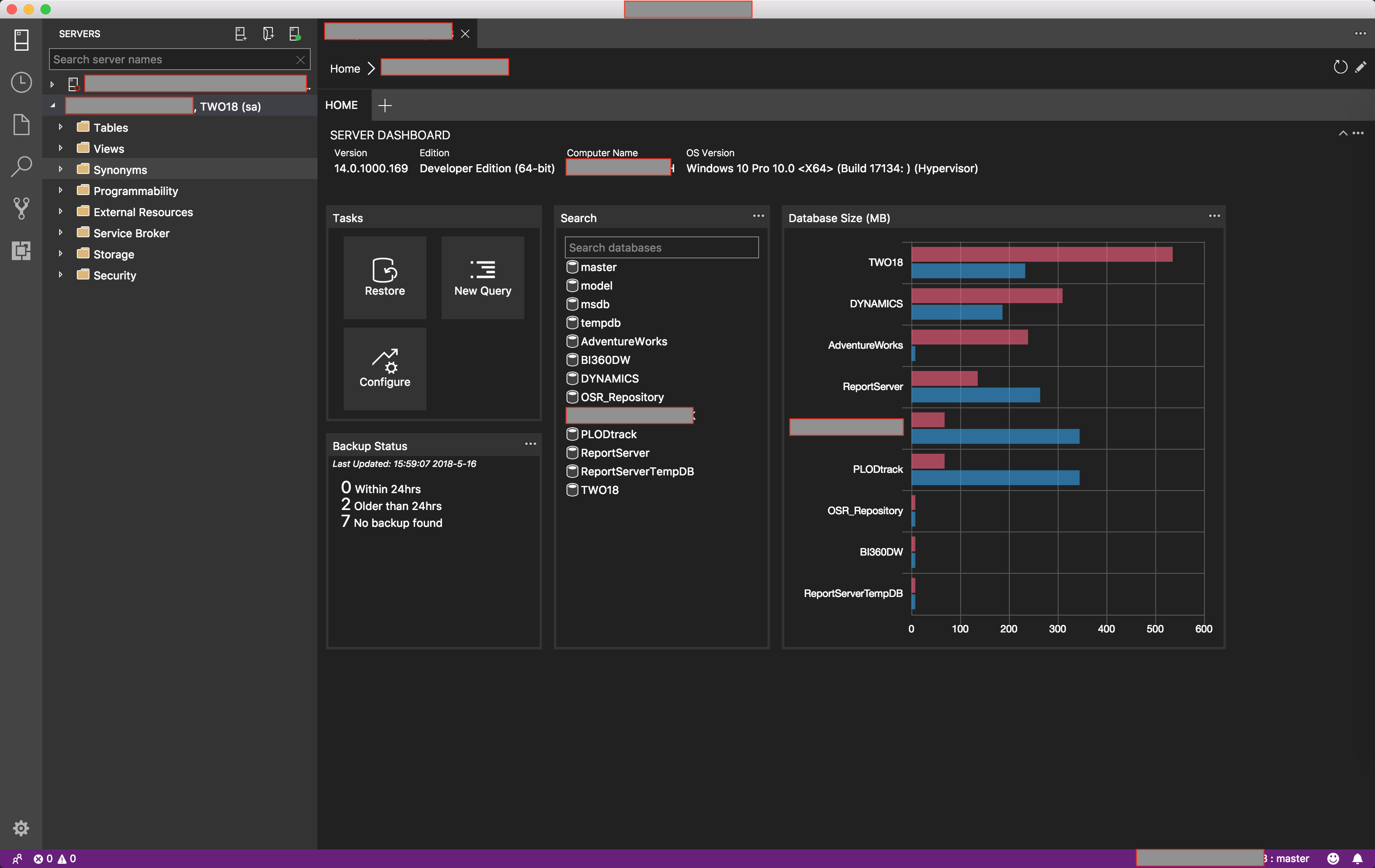Click the New Query task button
Image resolution: width=1375 pixels, height=868 pixels.
pyautogui.click(x=483, y=277)
